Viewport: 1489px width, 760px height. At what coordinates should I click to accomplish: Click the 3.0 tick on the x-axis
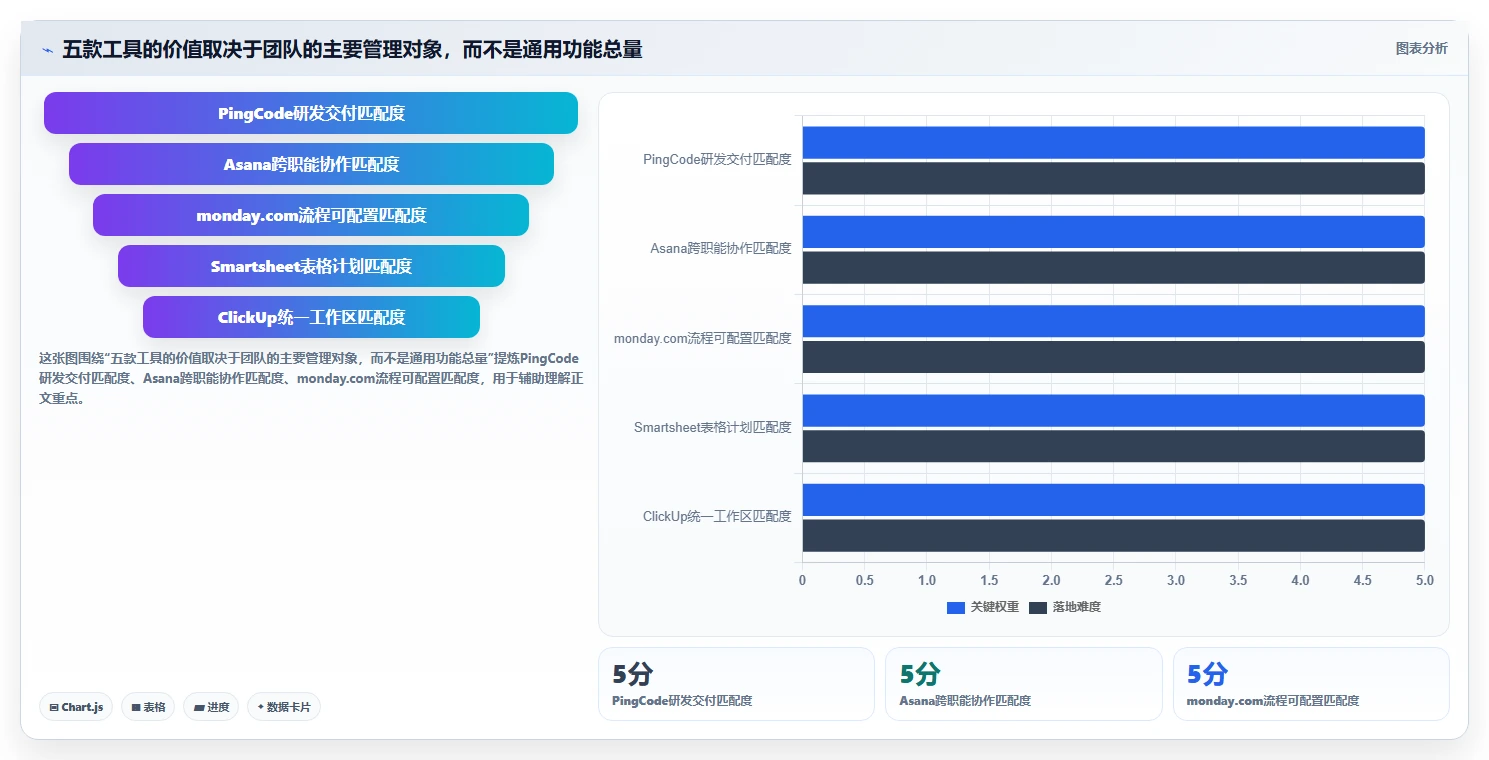[x=1176, y=580]
